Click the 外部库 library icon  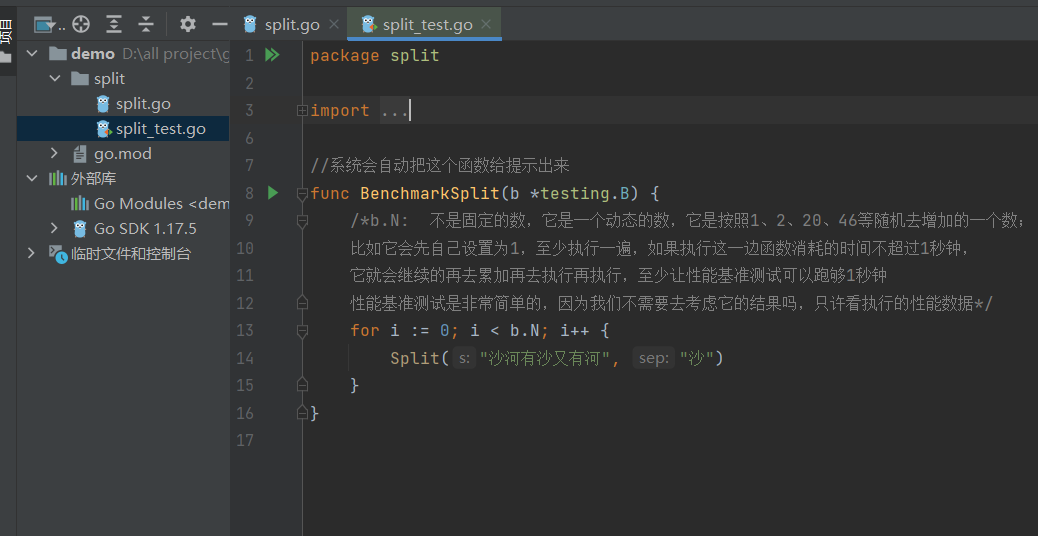pyautogui.click(x=58, y=179)
